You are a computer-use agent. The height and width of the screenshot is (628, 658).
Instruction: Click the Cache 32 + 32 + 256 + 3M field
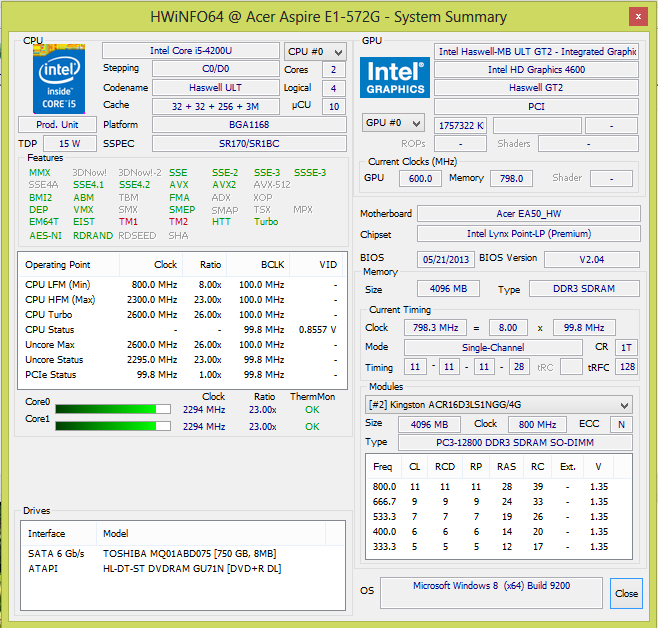pyautogui.click(x=216, y=107)
